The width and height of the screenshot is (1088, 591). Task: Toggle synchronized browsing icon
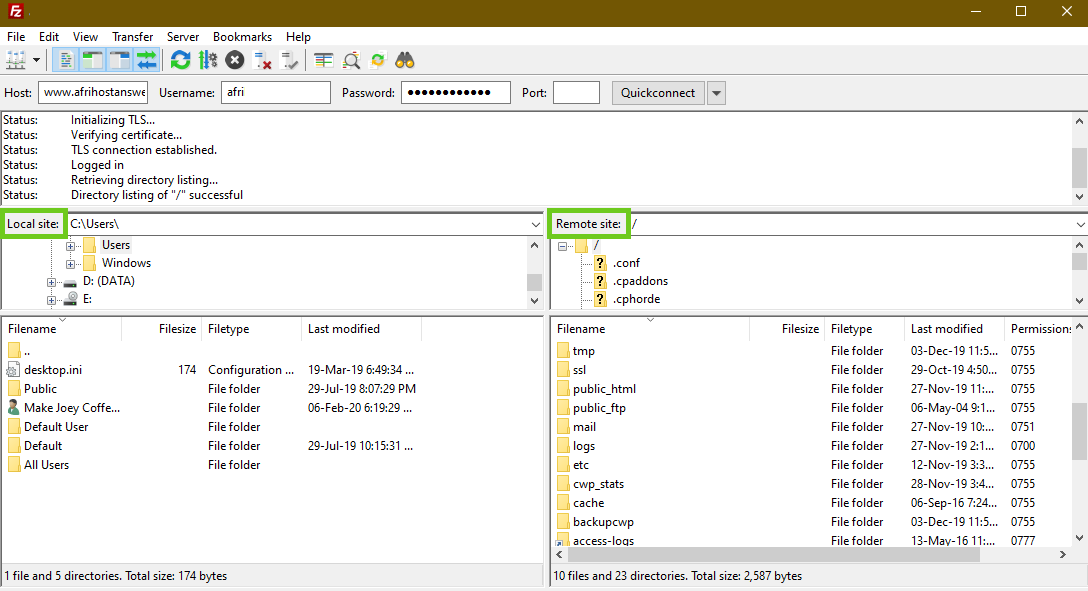[378, 60]
